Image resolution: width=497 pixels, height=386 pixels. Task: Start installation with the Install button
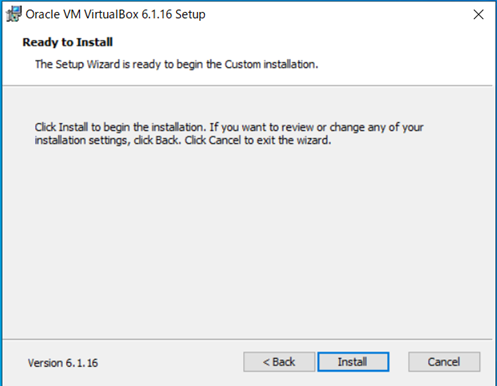coord(353,362)
